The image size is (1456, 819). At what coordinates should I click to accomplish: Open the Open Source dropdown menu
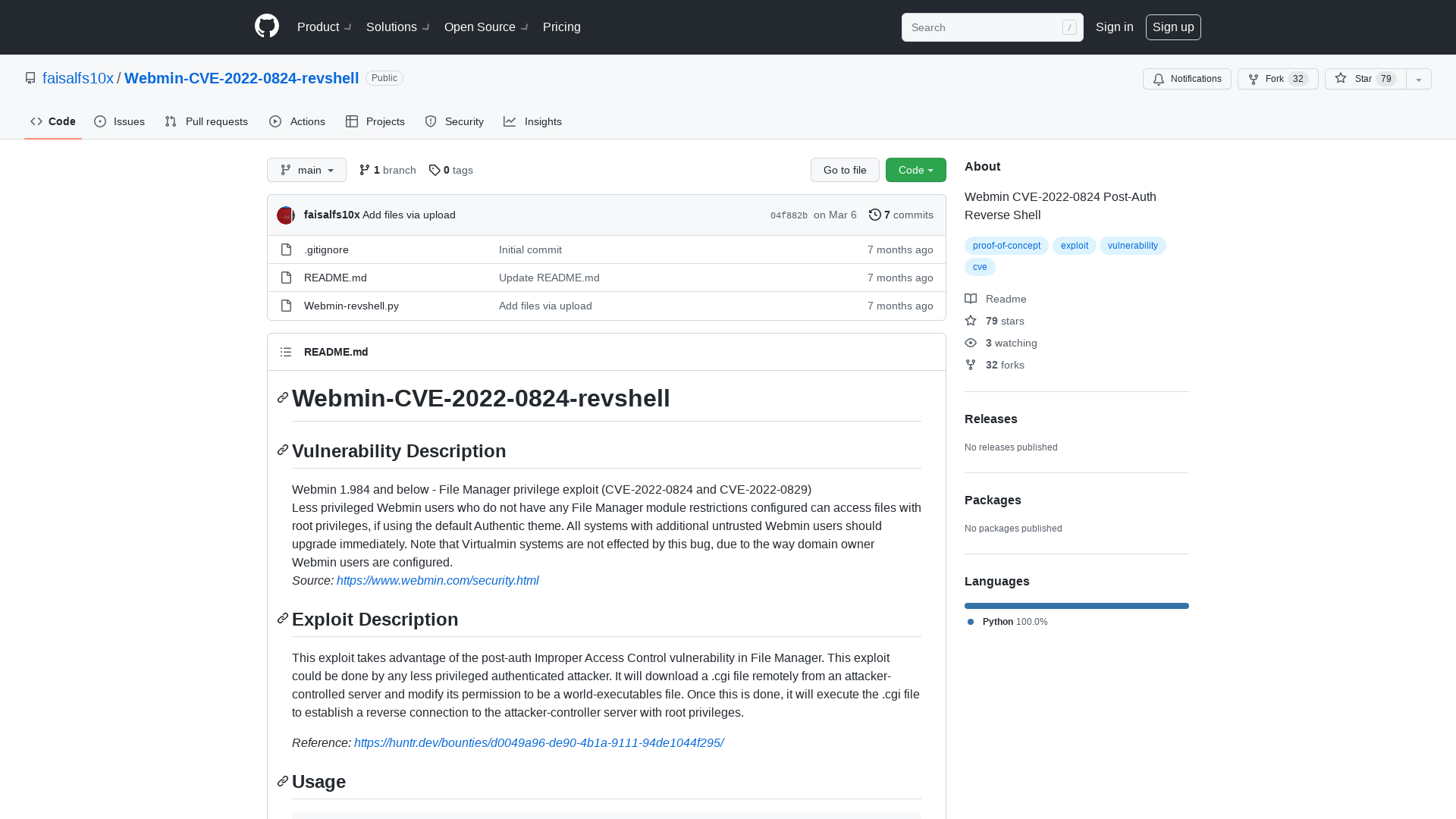click(486, 27)
